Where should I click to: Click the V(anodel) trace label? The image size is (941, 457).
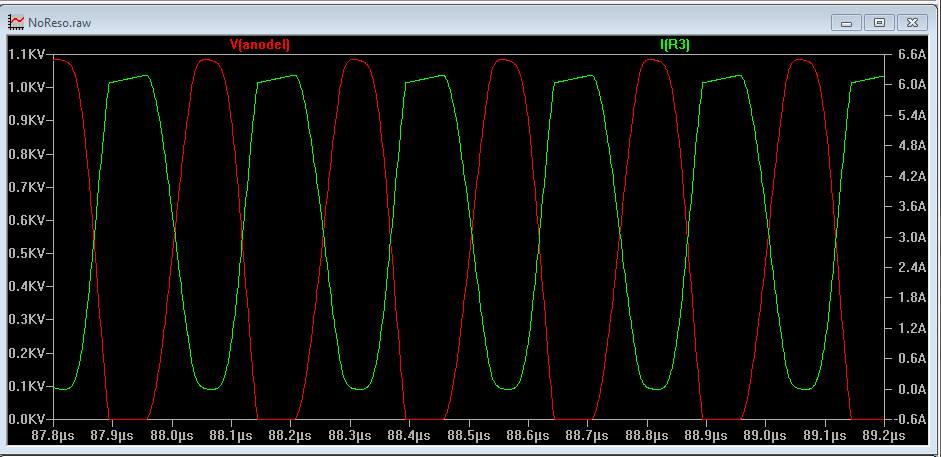pyautogui.click(x=260, y=44)
